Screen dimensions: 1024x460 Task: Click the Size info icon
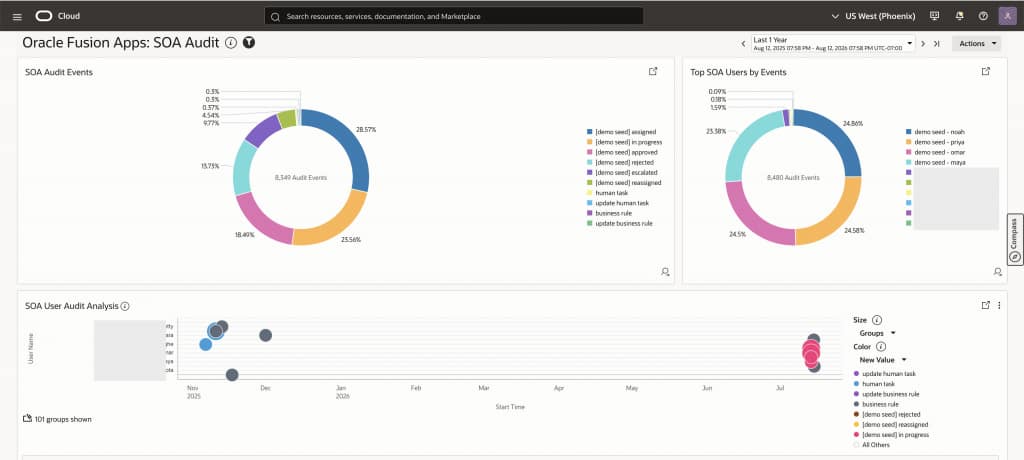point(877,320)
